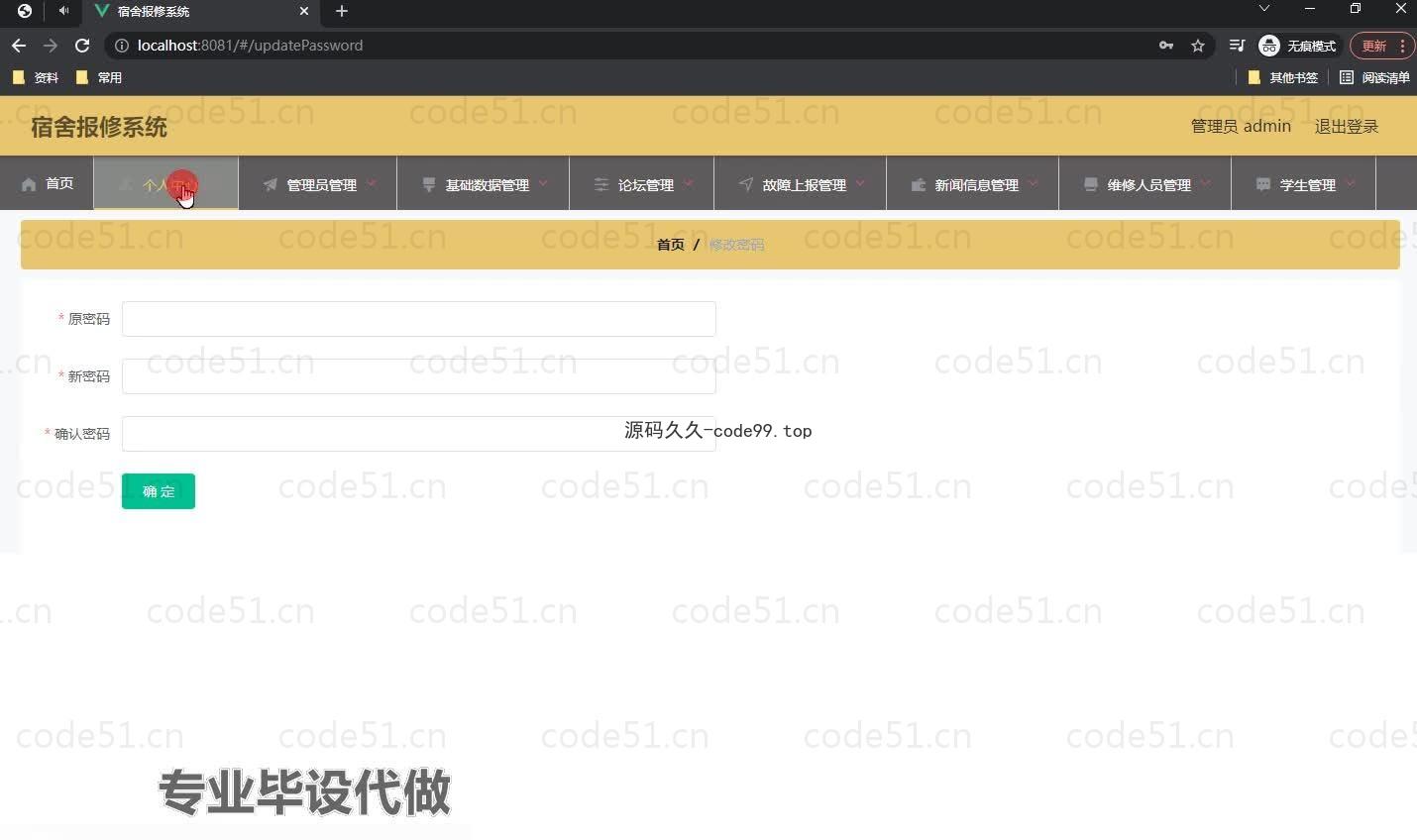
Task: Click 首页 in the breadcrumb
Action: (x=671, y=245)
